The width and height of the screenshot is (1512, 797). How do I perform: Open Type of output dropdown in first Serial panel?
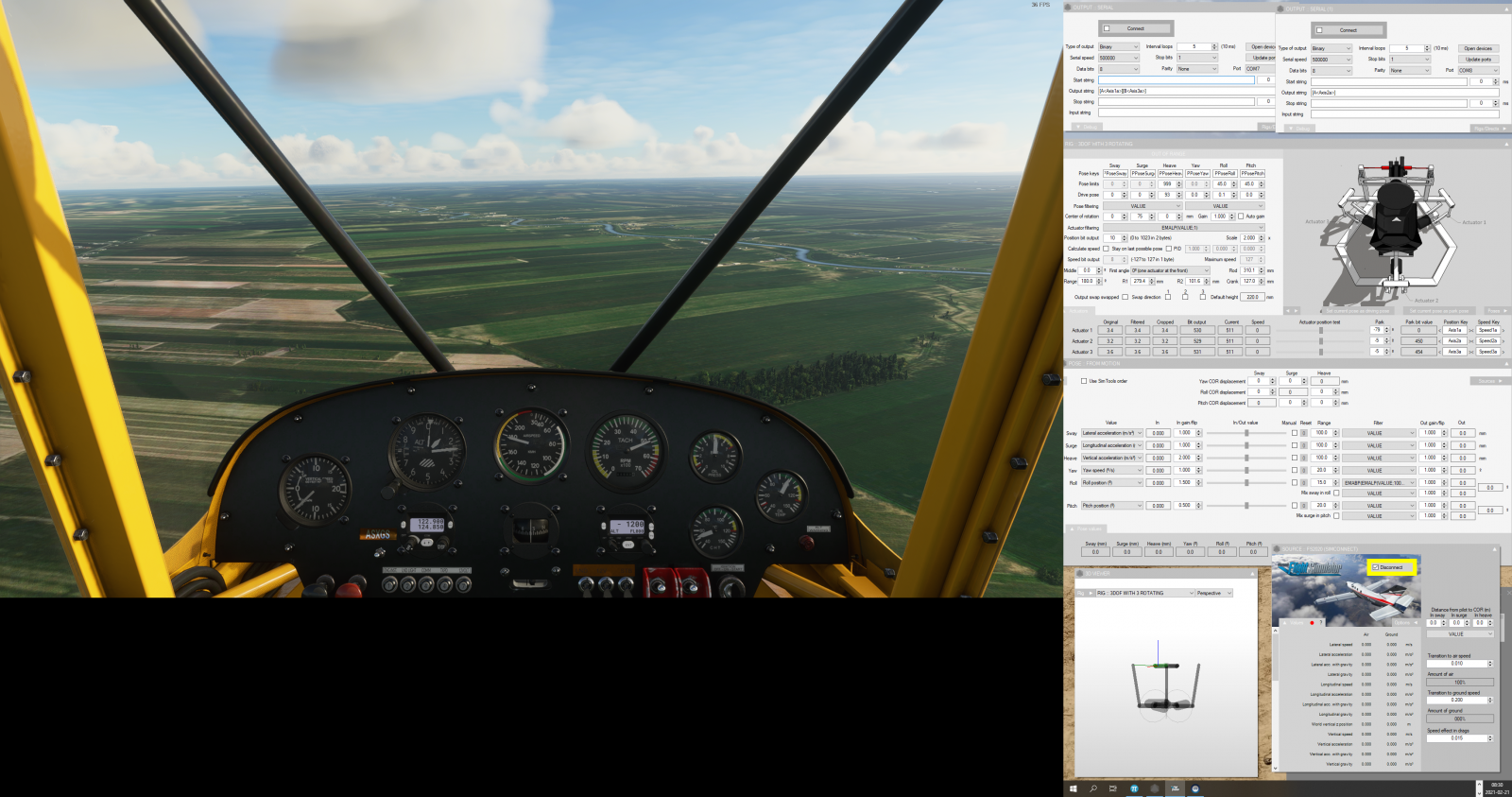tap(1118, 46)
